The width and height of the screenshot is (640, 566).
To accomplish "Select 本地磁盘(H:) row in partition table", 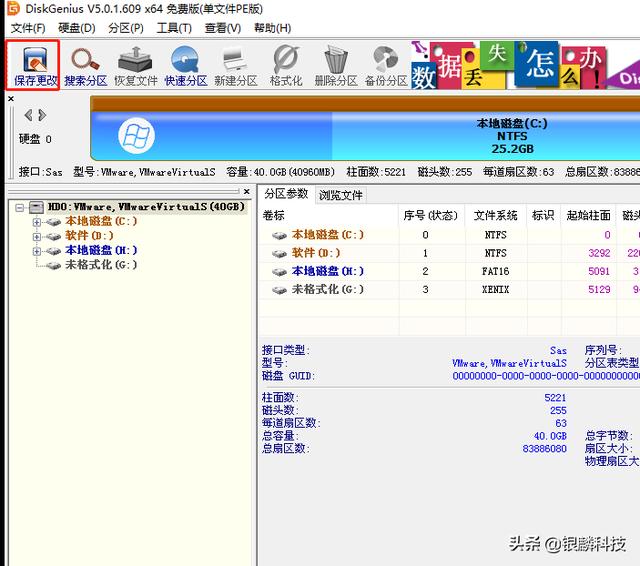I will (x=449, y=271).
